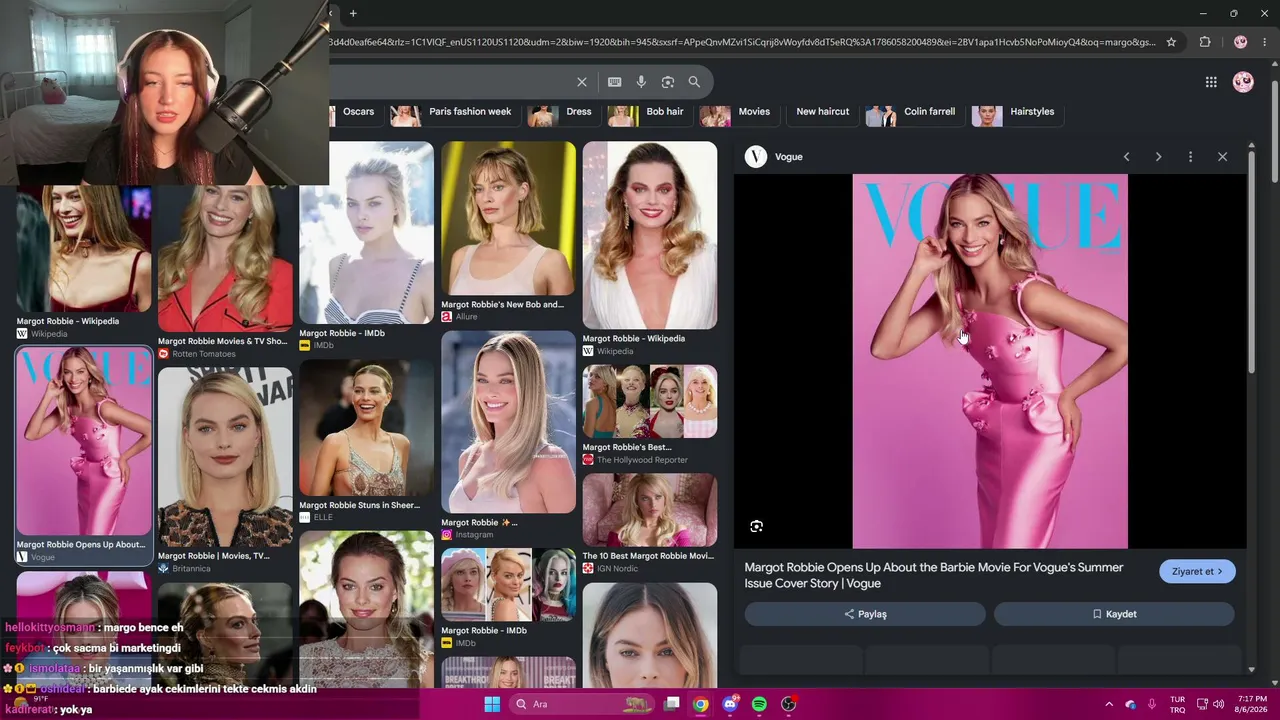Open Discord from the taskbar

(x=730, y=704)
